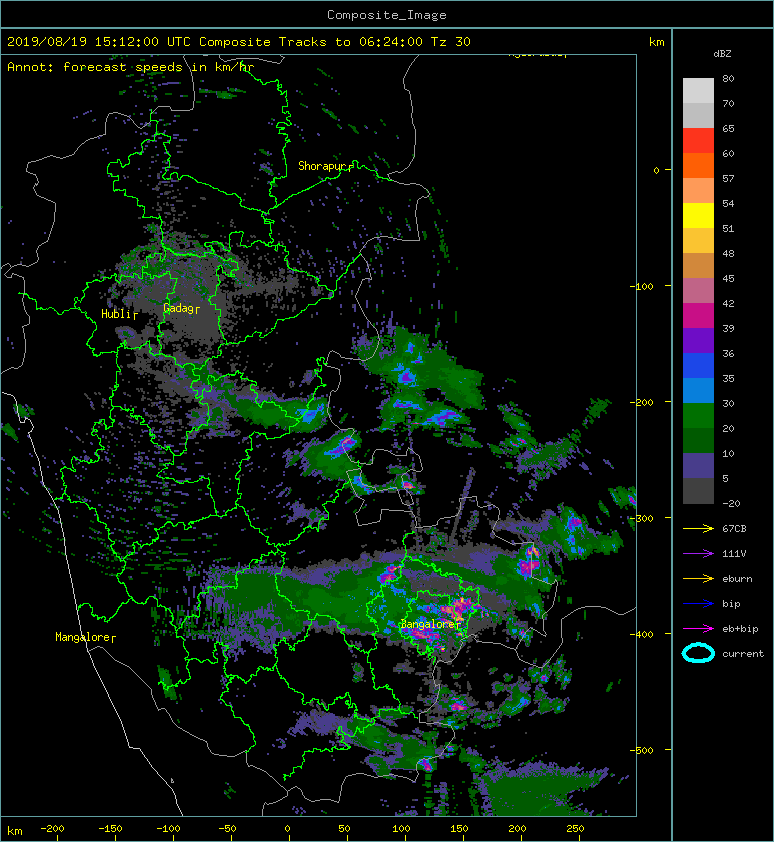Viewport: 774px width, 842px height.
Task: Click the purple 111V track arrow
Action: (x=698, y=554)
